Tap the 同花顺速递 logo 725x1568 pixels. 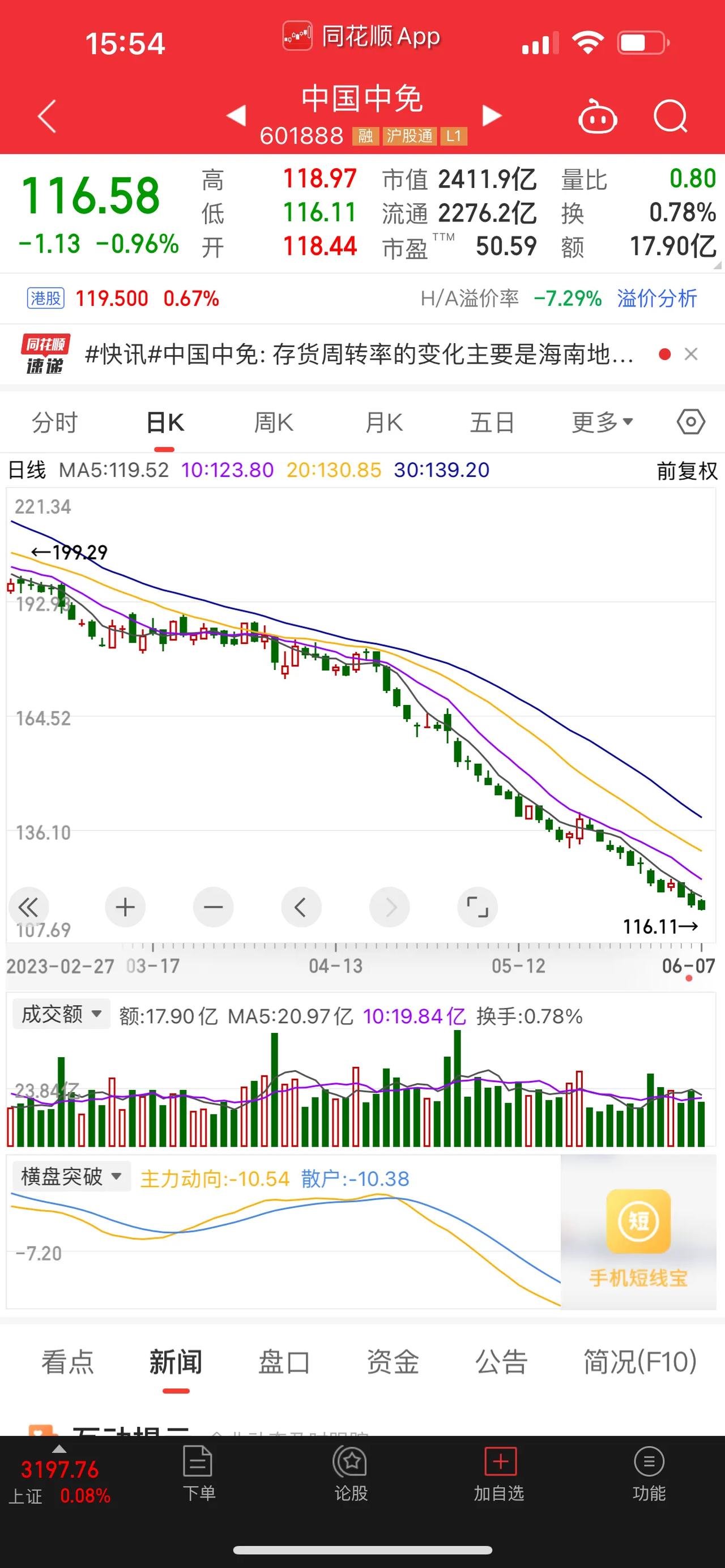[45, 354]
